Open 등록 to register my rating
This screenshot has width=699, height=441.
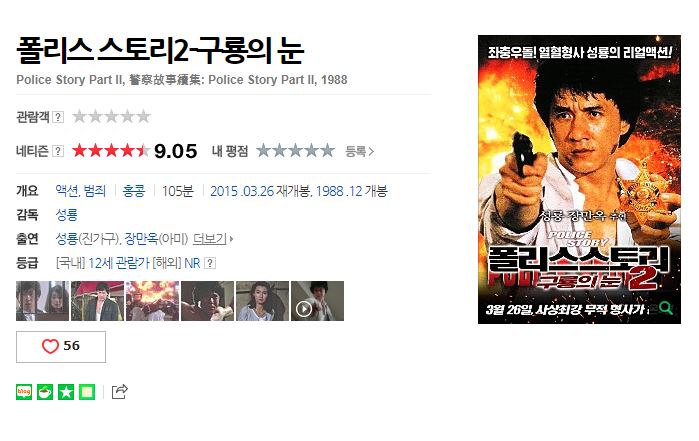359,152
